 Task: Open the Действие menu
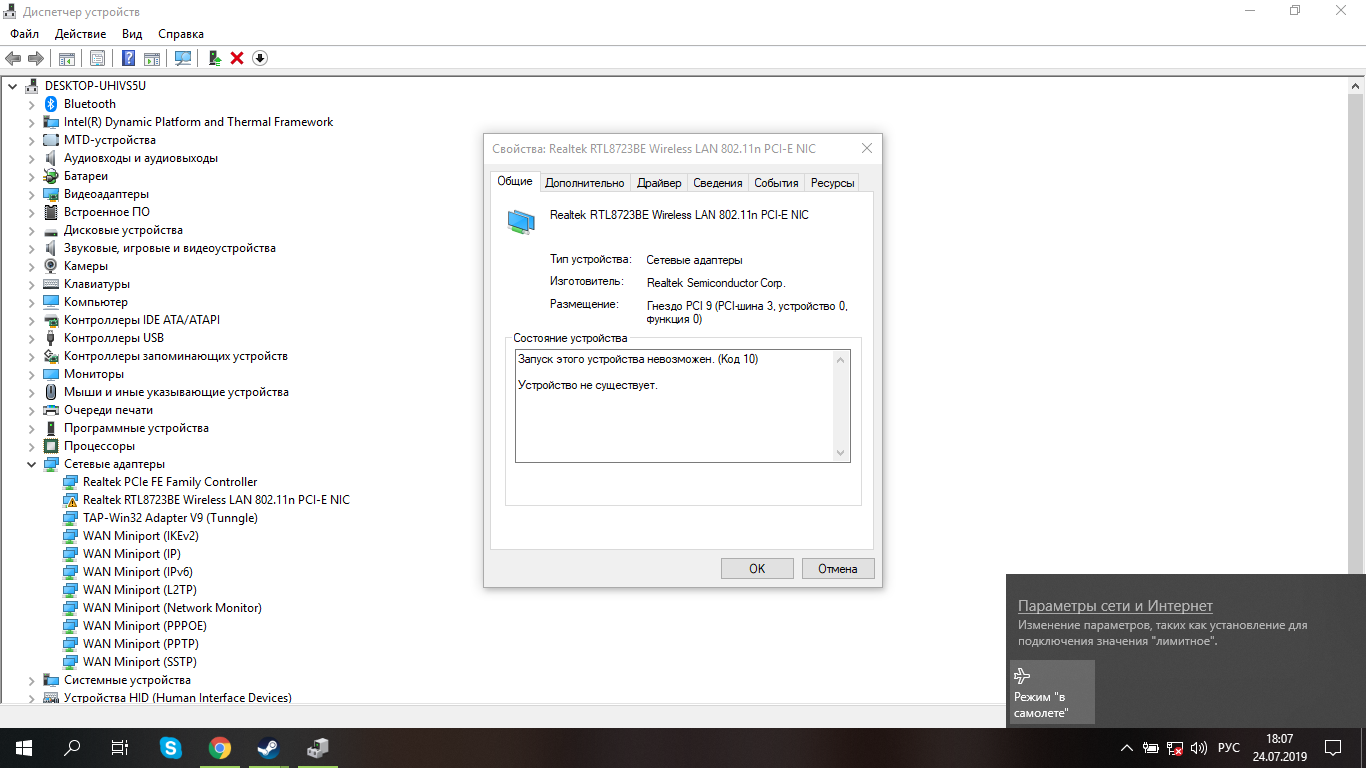[x=80, y=34]
